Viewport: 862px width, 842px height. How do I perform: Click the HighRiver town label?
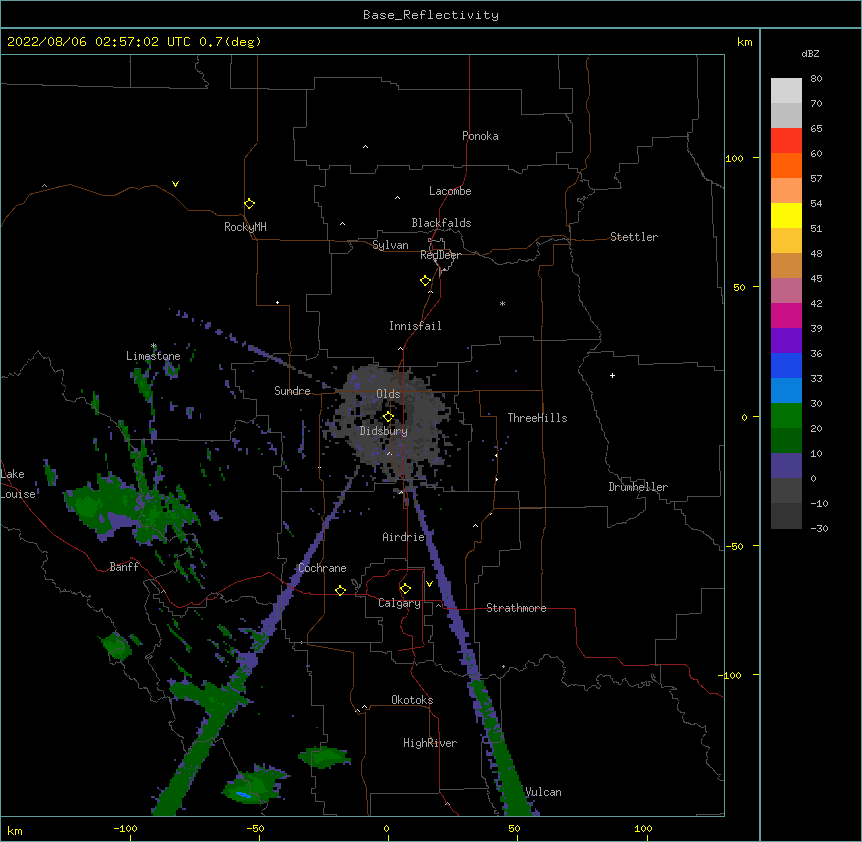pos(430,743)
